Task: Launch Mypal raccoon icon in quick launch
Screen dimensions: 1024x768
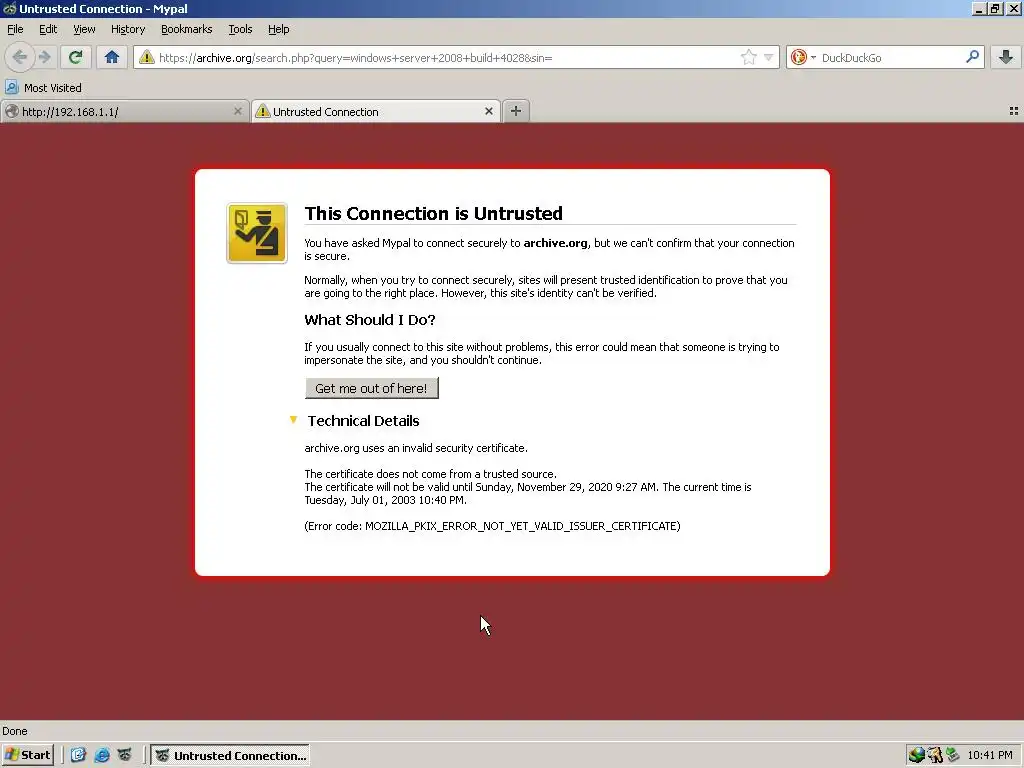Action: click(x=124, y=756)
